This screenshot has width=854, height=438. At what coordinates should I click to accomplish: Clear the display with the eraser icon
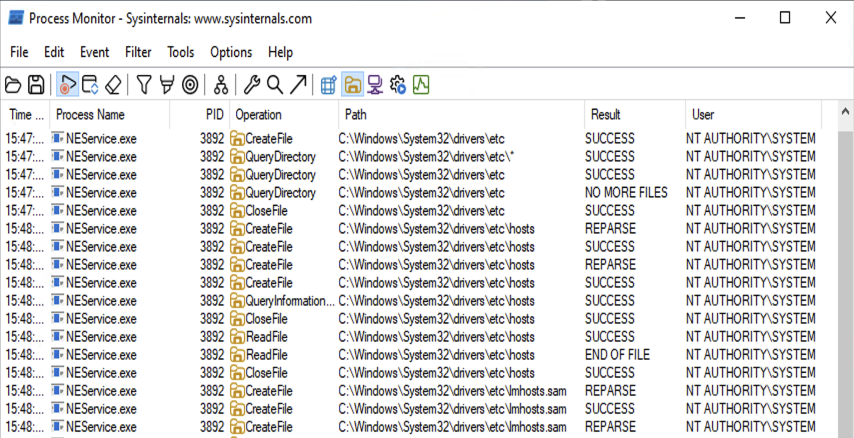113,85
